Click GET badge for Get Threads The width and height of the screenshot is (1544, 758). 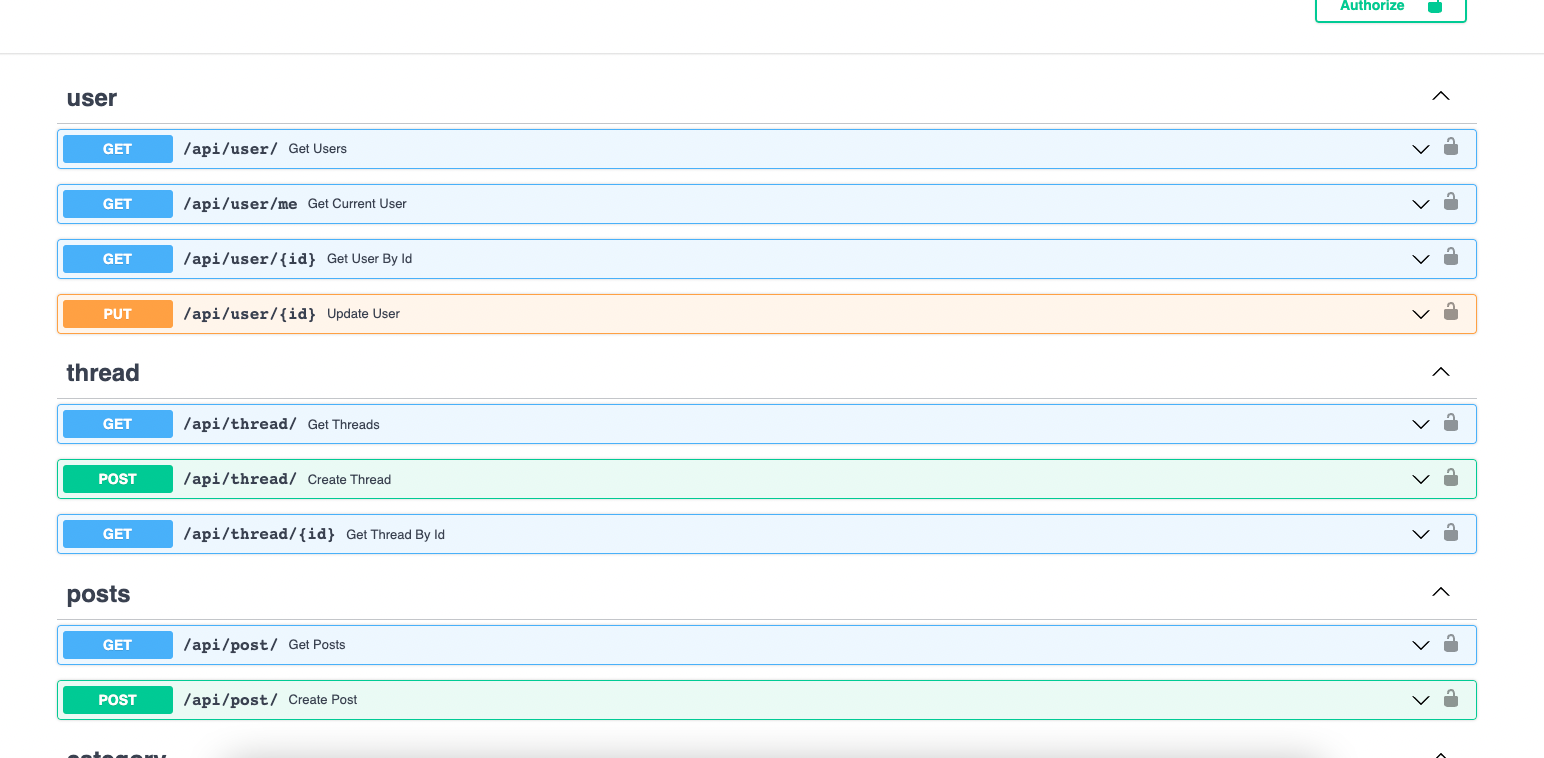click(118, 424)
